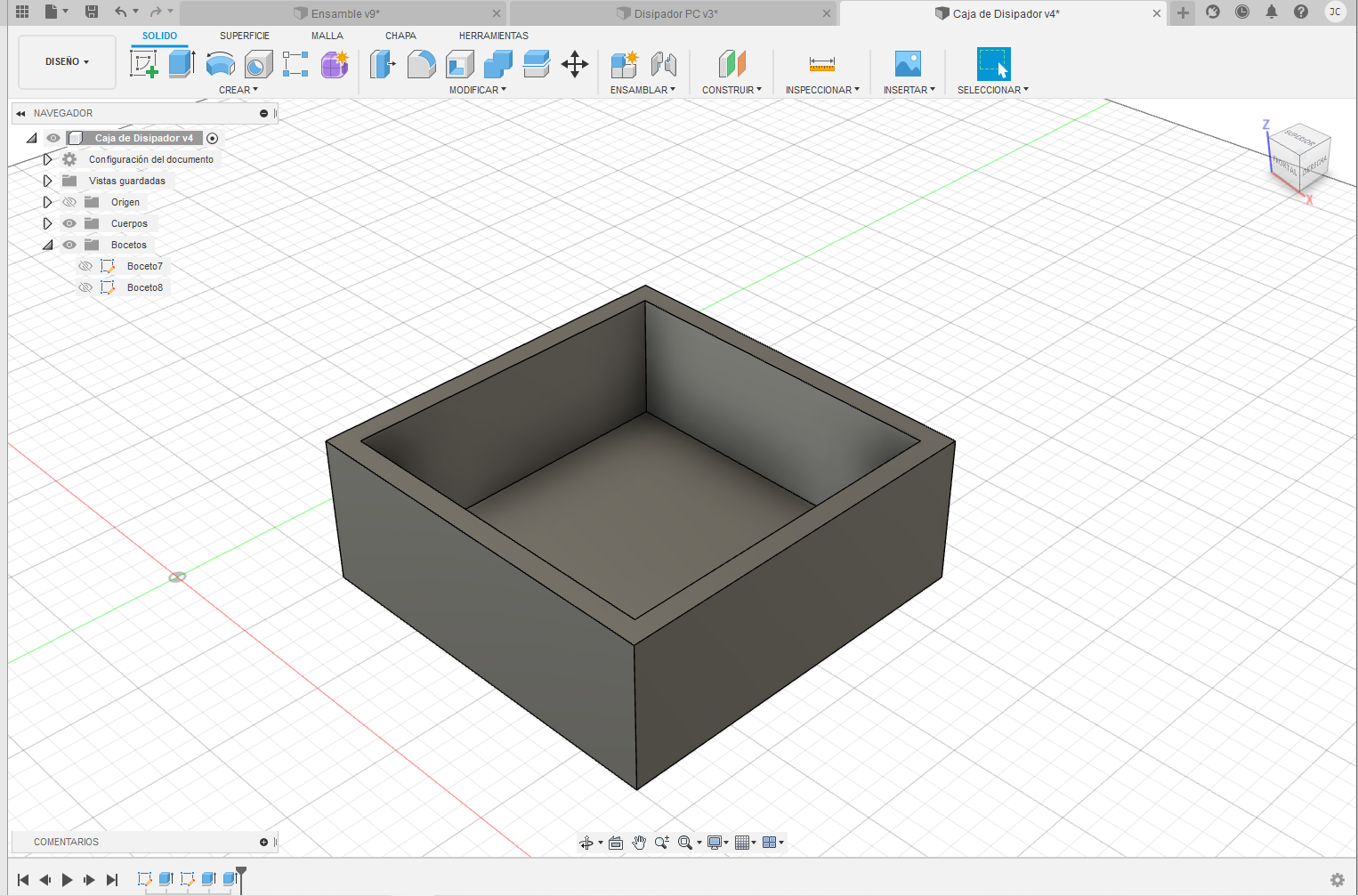The image size is (1358, 896).
Task: Expand Configuración del documento node
Action: pos(48,159)
